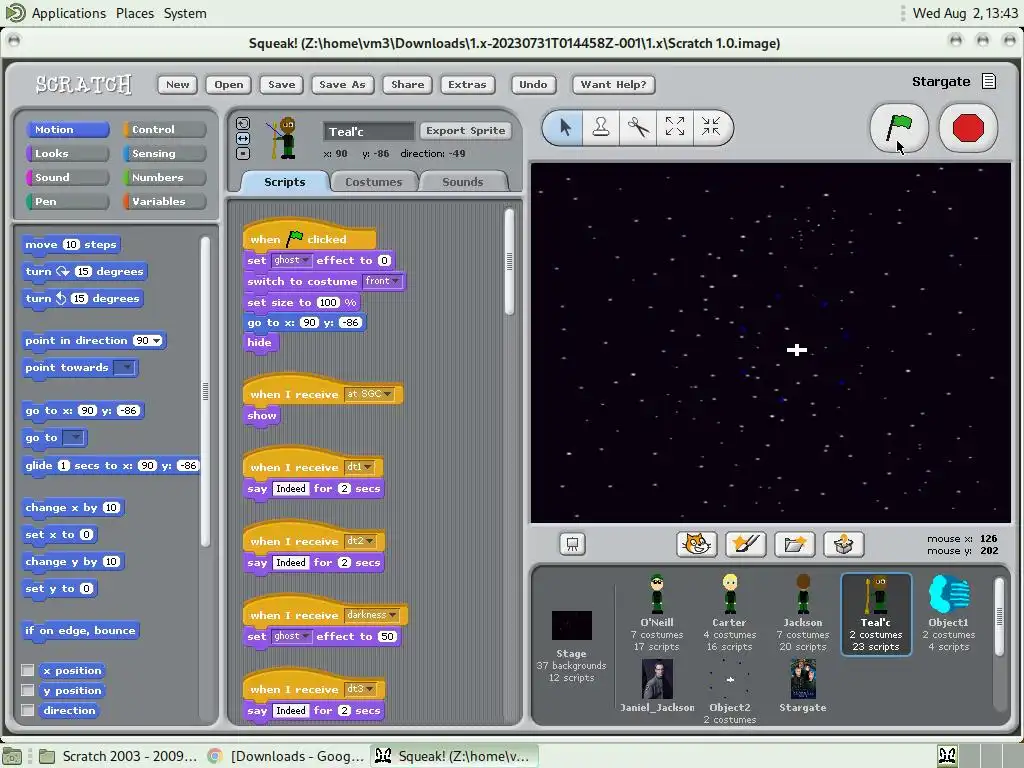Image resolution: width=1024 pixels, height=768 pixels.
Task: Open Numbers blocks category
Action: (x=165, y=177)
